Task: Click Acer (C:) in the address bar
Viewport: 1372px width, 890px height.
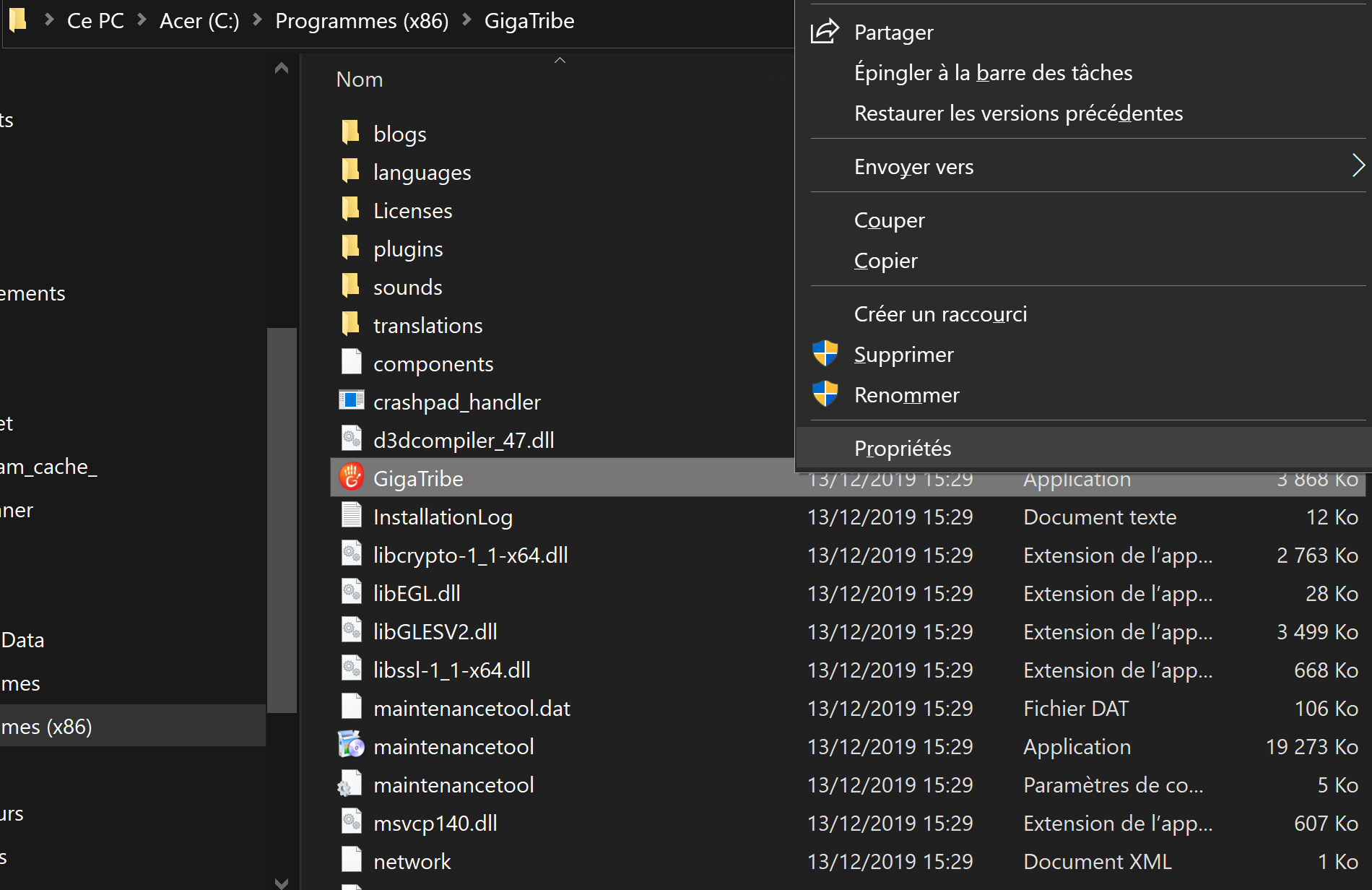Action: click(199, 20)
